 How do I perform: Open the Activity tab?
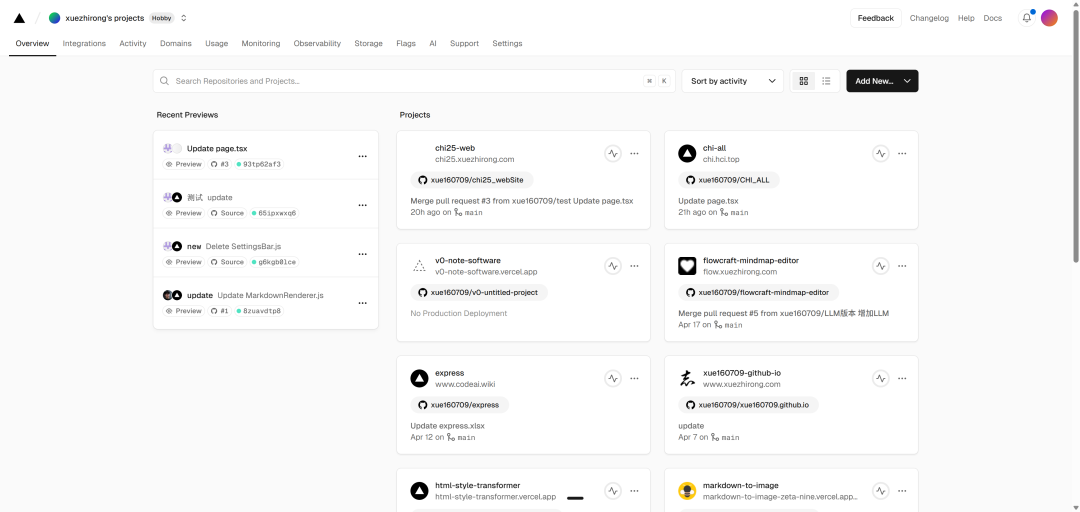pyautogui.click(x=133, y=43)
